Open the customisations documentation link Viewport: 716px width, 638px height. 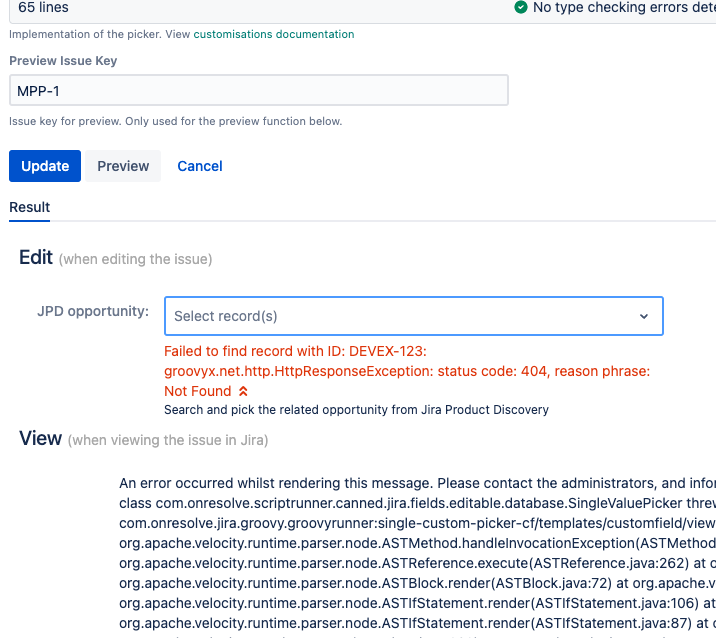pyautogui.click(x=274, y=34)
